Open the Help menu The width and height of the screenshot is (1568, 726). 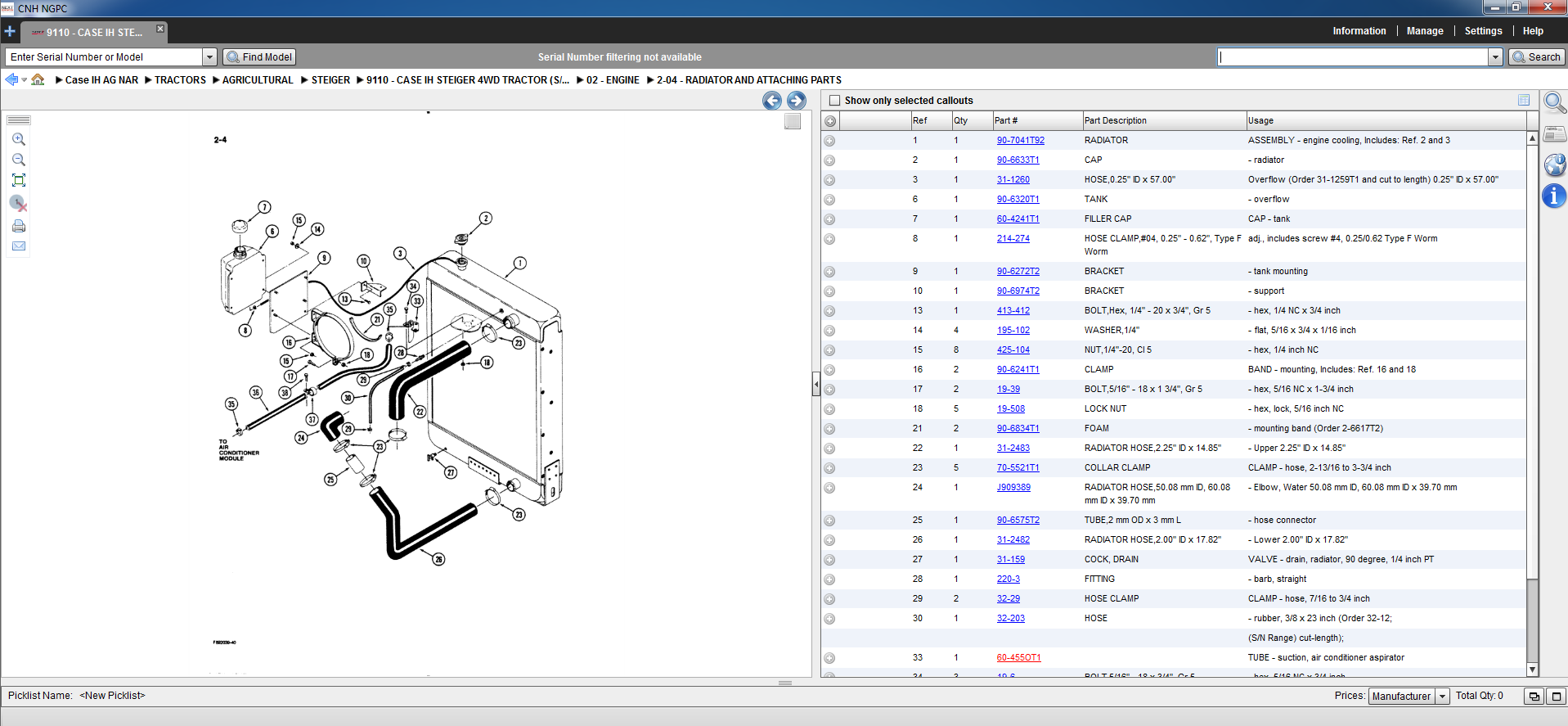[x=1533, y=31]
